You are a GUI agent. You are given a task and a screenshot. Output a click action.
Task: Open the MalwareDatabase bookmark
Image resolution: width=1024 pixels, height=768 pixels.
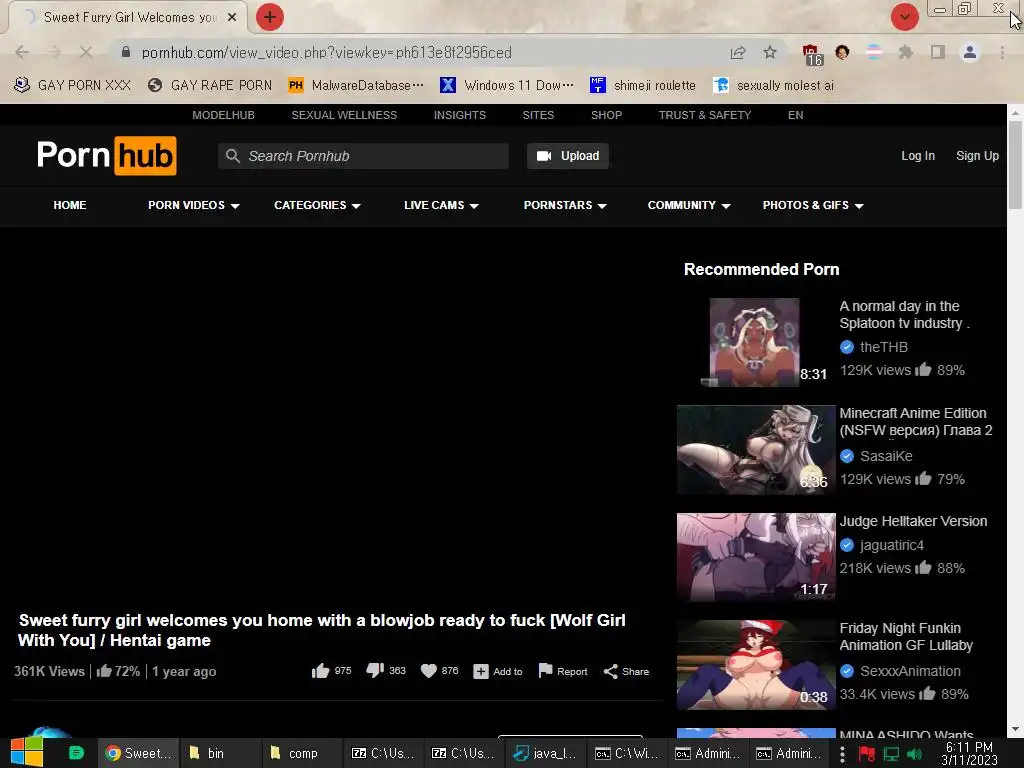pyautogui.click(x=356, y=85)
